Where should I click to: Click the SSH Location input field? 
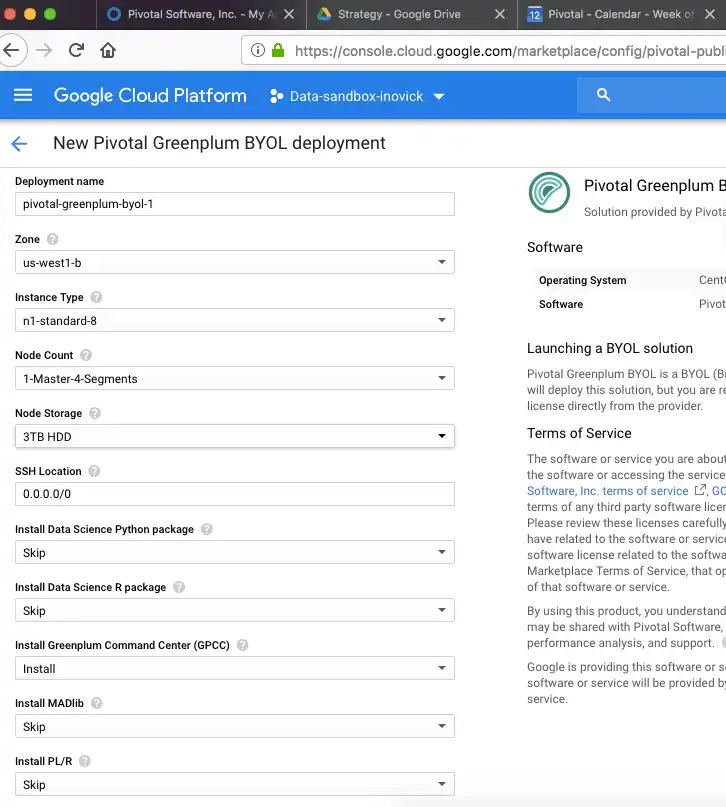point(235,494)
